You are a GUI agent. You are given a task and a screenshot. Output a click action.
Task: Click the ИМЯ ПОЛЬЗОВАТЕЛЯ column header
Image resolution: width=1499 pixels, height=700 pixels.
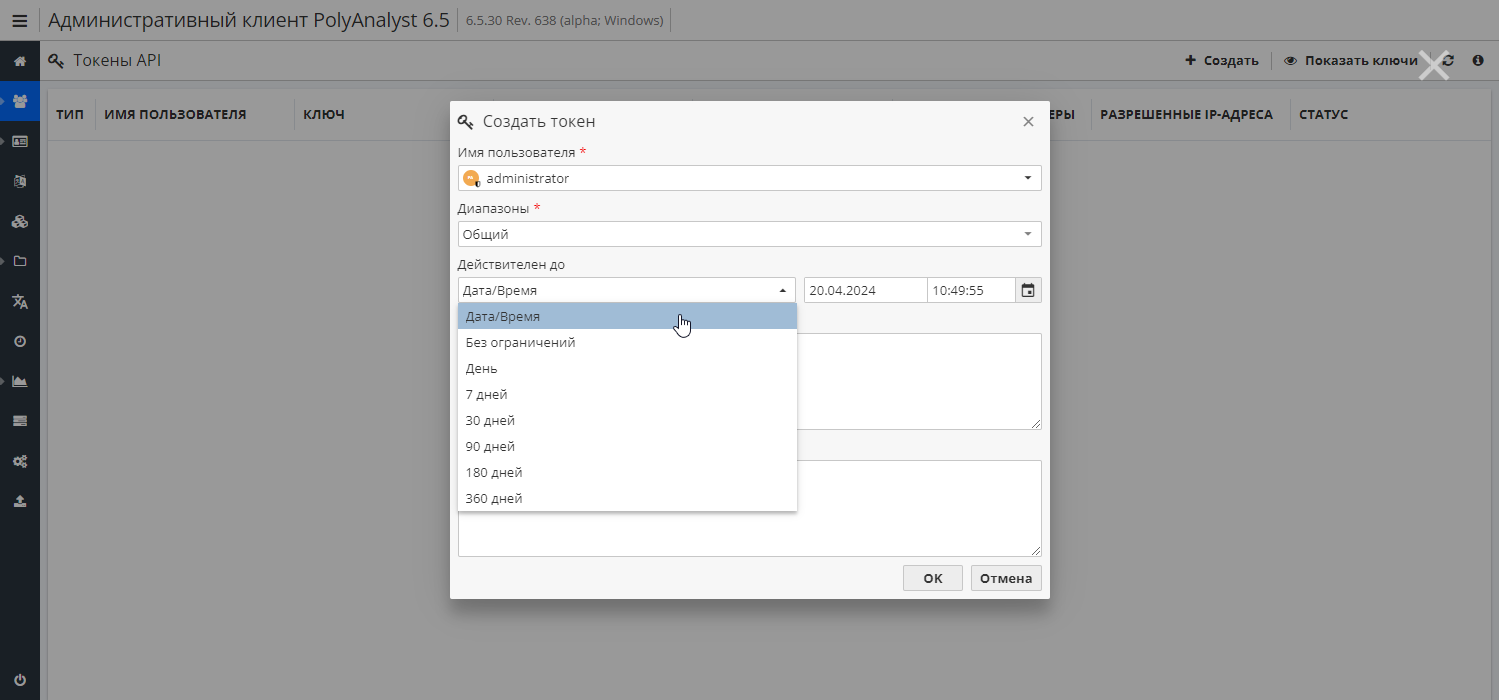(x=175, y=115)
